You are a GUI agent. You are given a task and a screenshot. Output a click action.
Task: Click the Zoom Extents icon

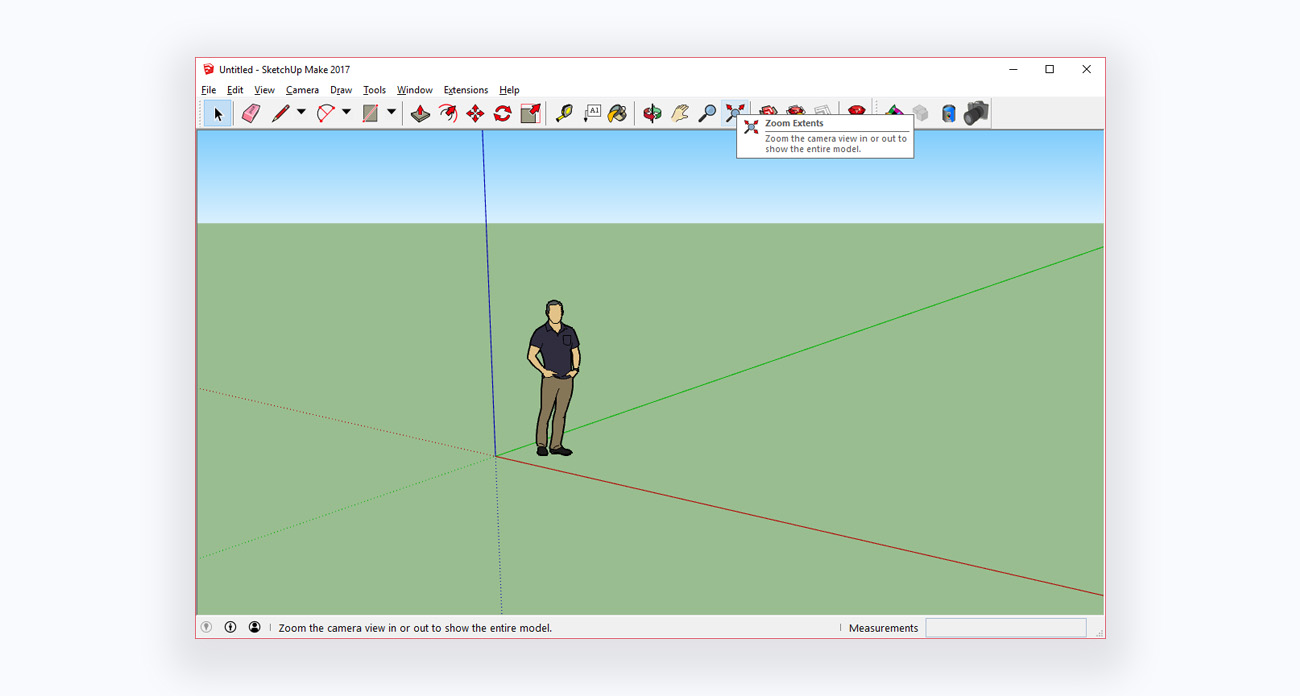coord(735,112)
